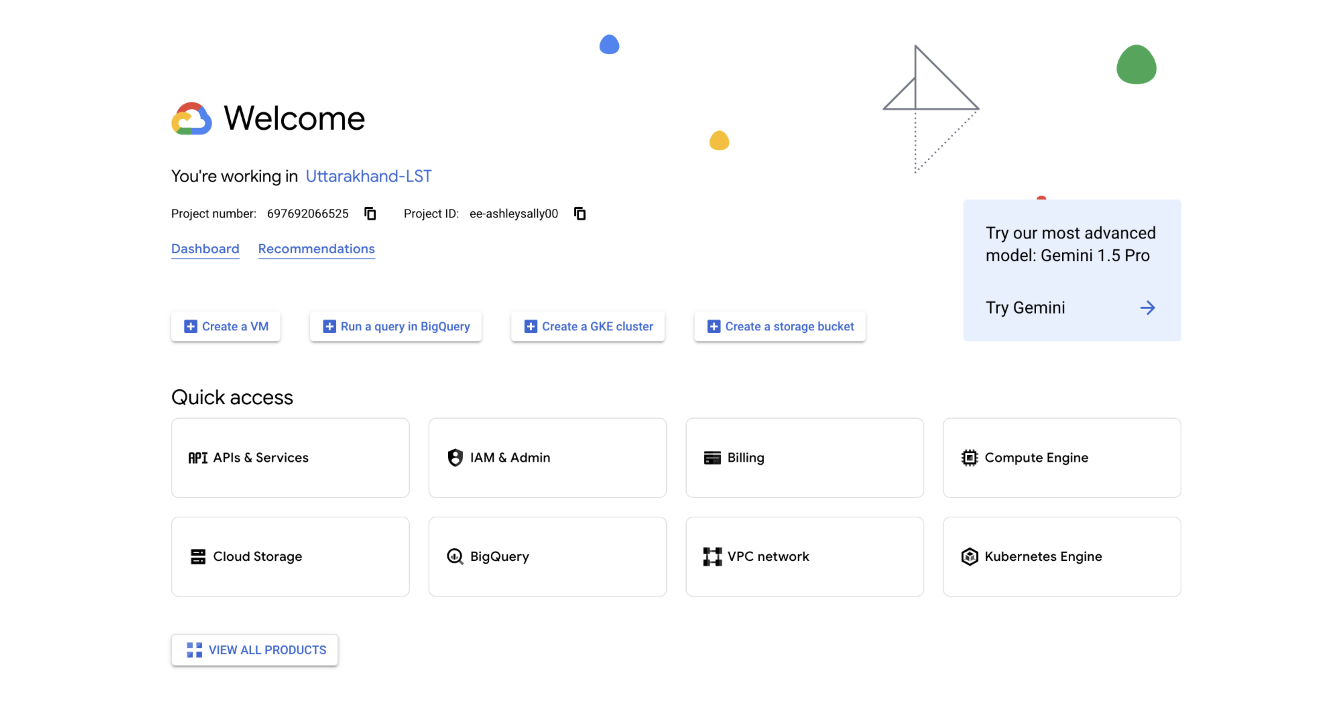This screenshot has width=1344, height=720.
Task: Go to the Dashboard link
Action: 205,249
